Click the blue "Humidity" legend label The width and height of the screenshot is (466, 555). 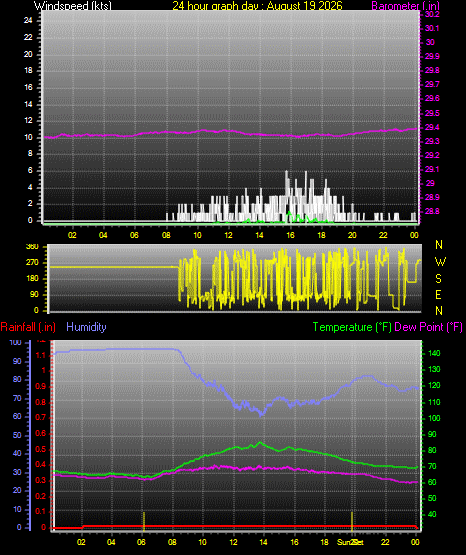(86, 327)
